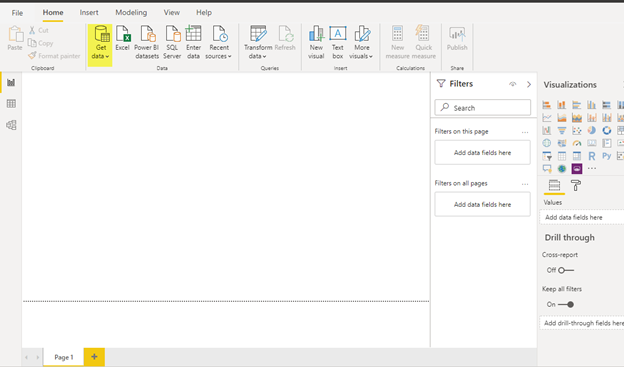The image size is (624, 367).
Task: Select the Page 1 tab
Action: click(64, 357)
